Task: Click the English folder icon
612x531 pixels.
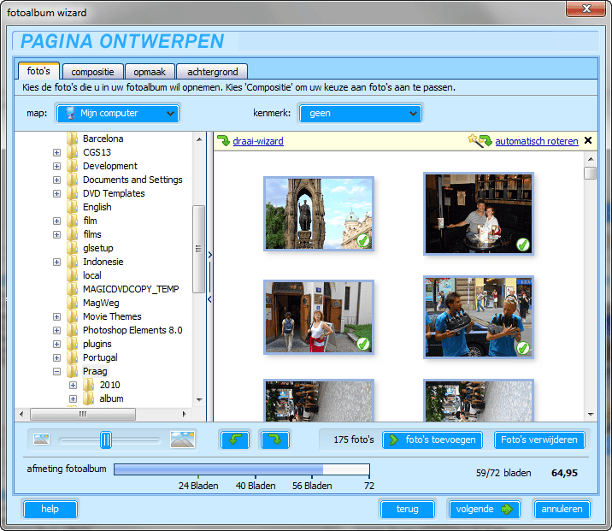Action: (x=72, y=207)
